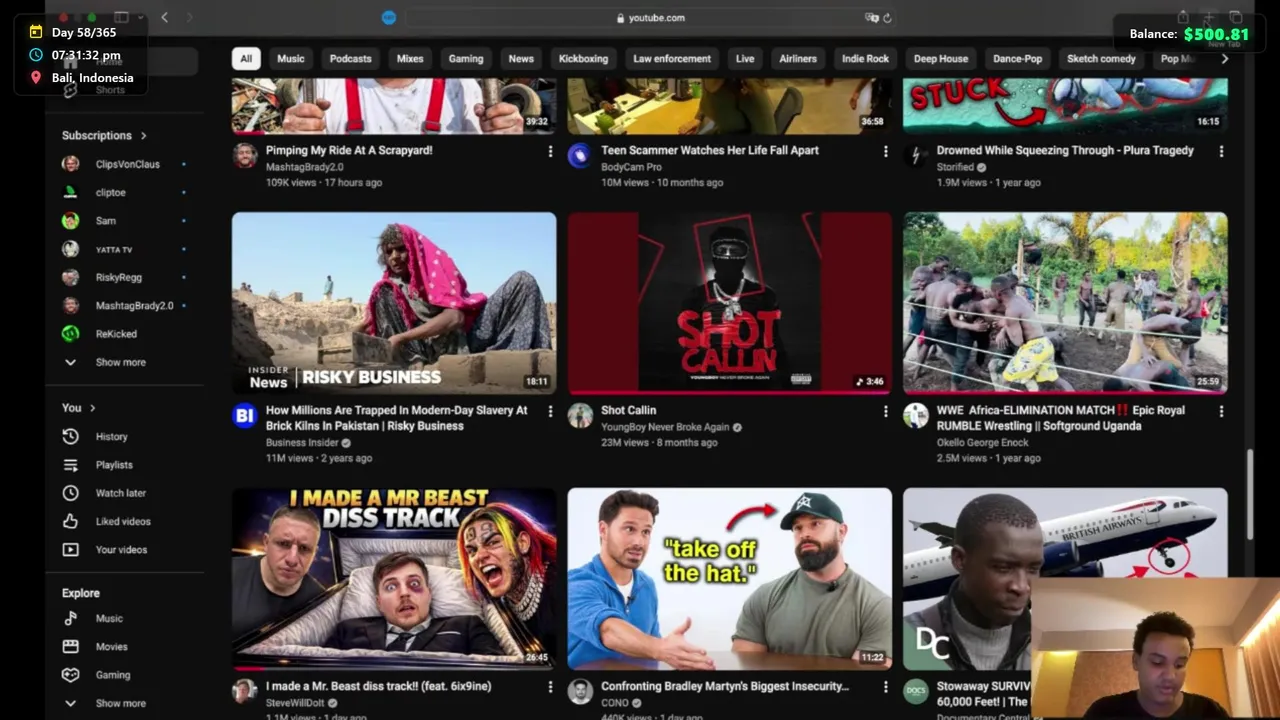
Task: Open MashtagBrady2.0 subscription in sidebar
Action: [134, 305]
